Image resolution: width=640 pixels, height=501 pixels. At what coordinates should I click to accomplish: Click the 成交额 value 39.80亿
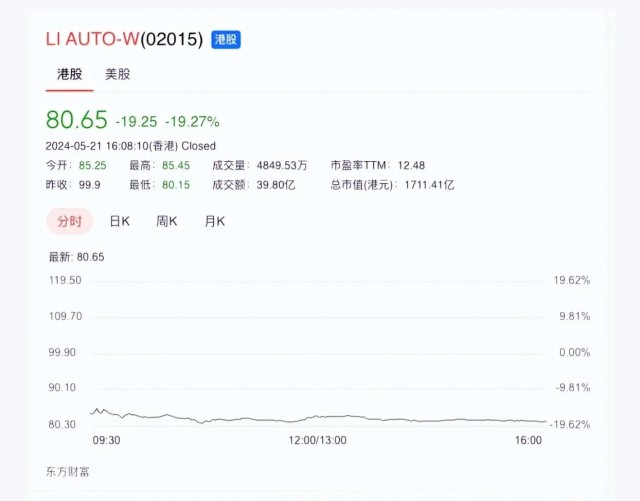pos(276,185)
